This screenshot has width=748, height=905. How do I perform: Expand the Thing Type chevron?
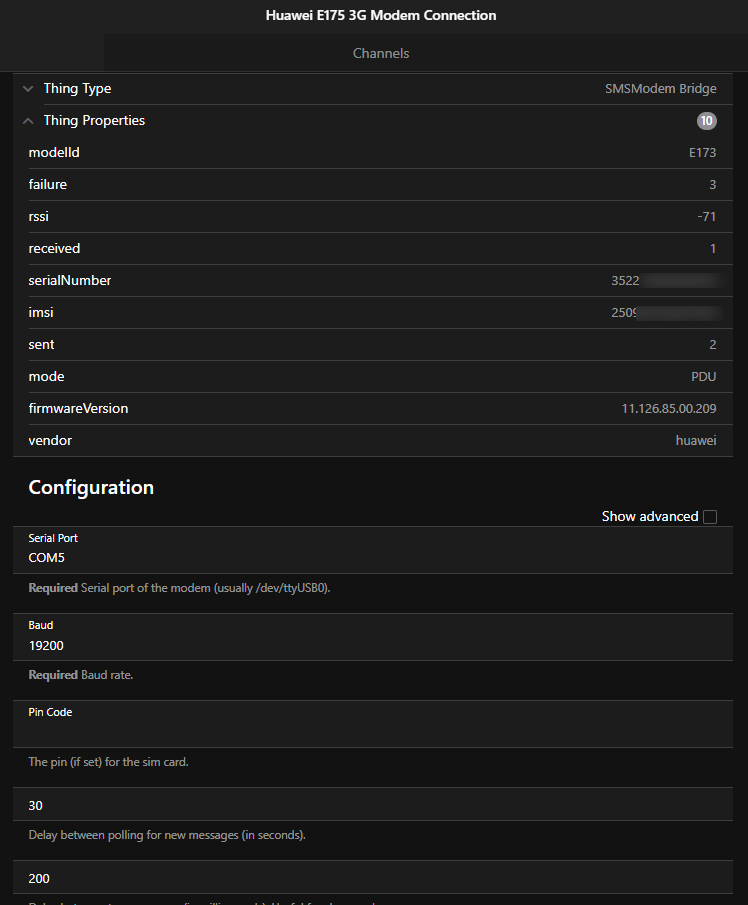[x=28, y=89]
